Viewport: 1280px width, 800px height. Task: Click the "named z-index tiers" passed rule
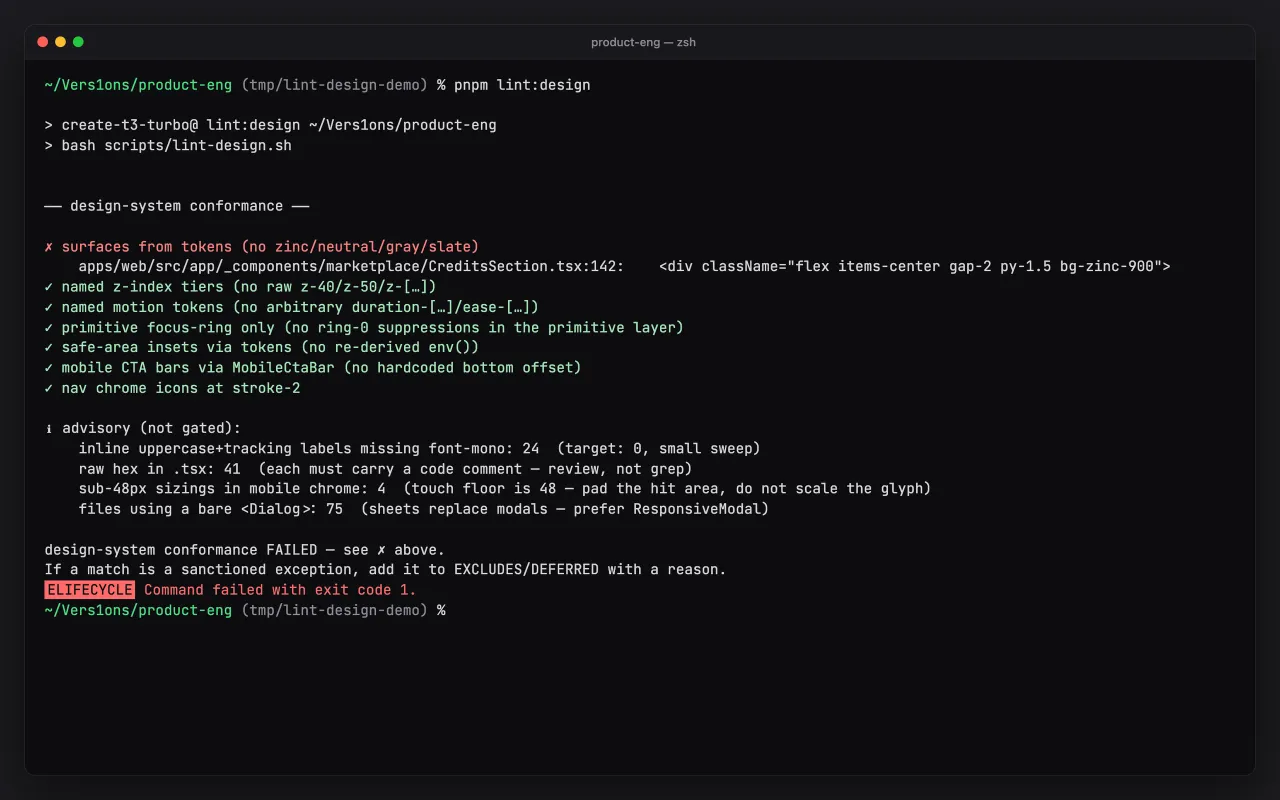[249, 287]
